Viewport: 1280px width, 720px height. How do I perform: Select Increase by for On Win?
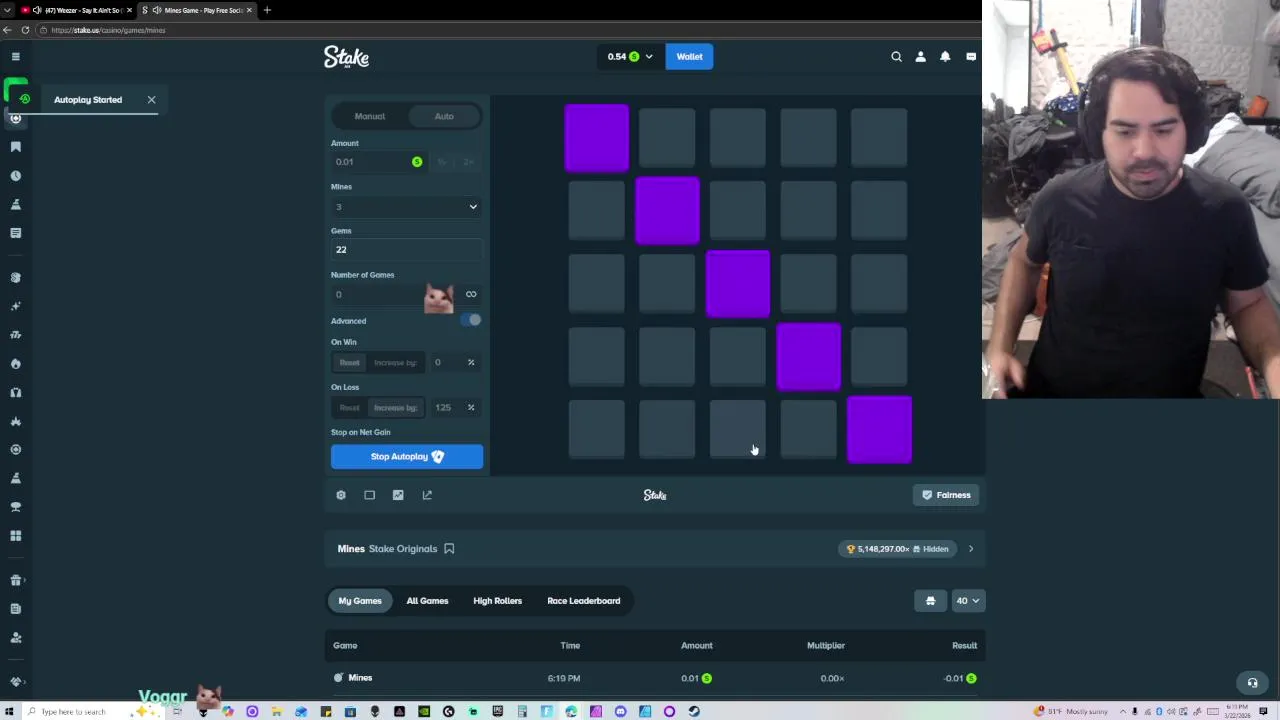395,362
